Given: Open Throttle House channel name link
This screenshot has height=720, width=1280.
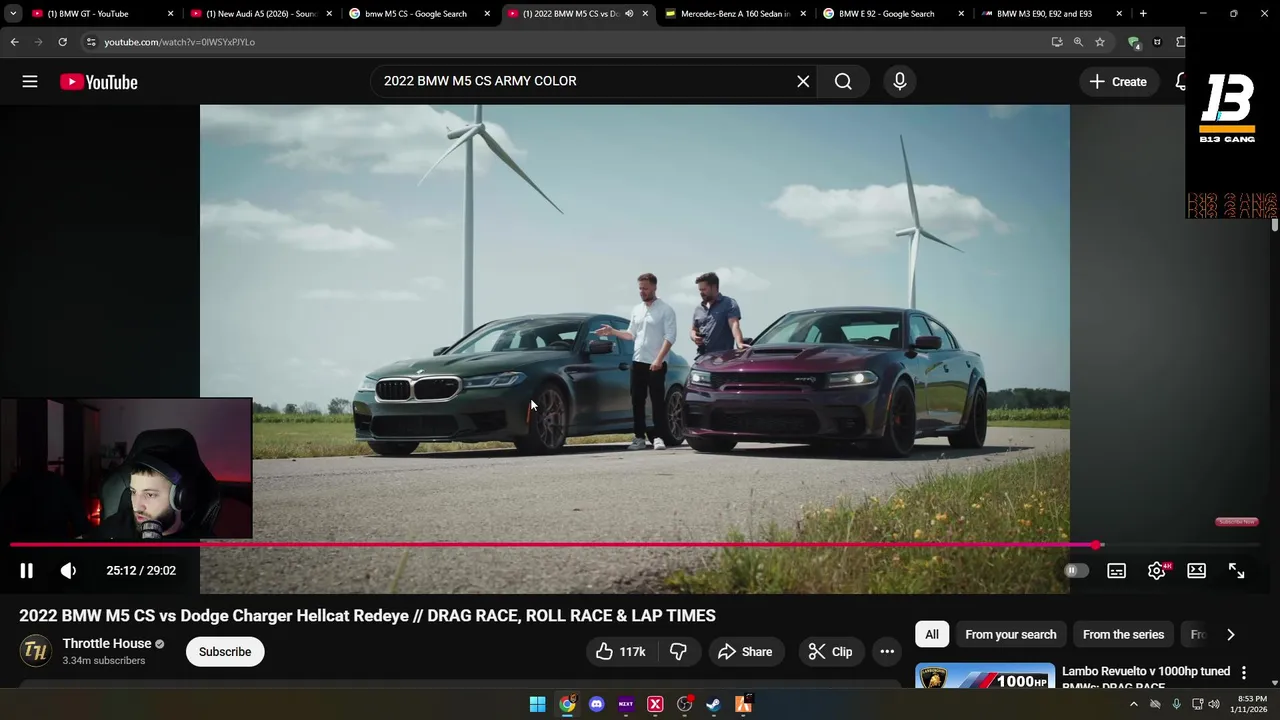Looking at the screenshot, I should coord(107,644).
